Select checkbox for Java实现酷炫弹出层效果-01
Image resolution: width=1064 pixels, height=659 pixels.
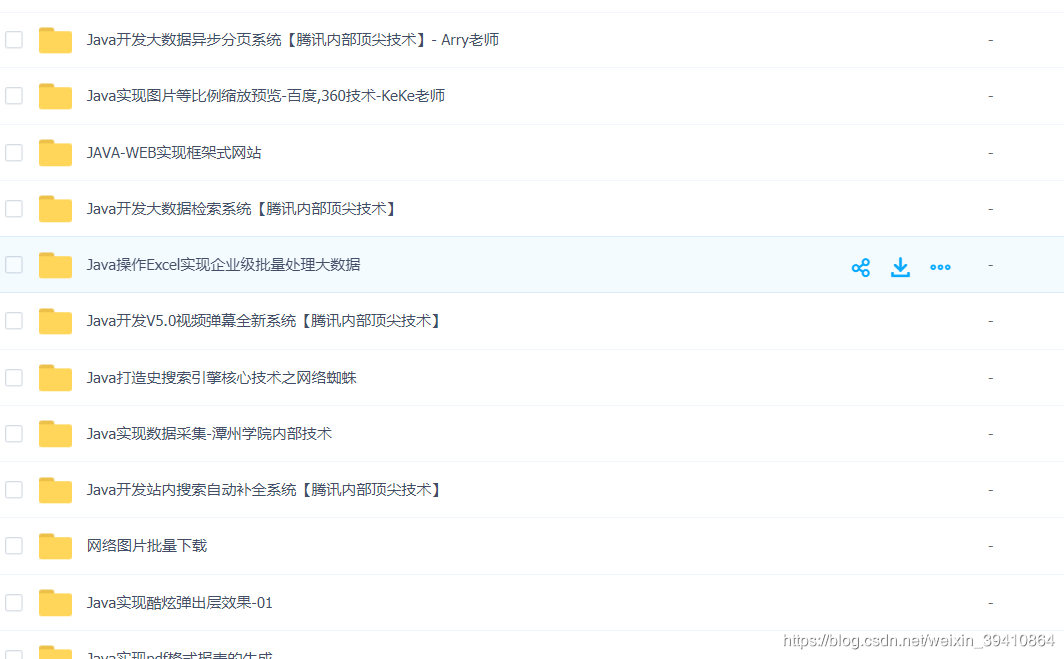point(14,603)
